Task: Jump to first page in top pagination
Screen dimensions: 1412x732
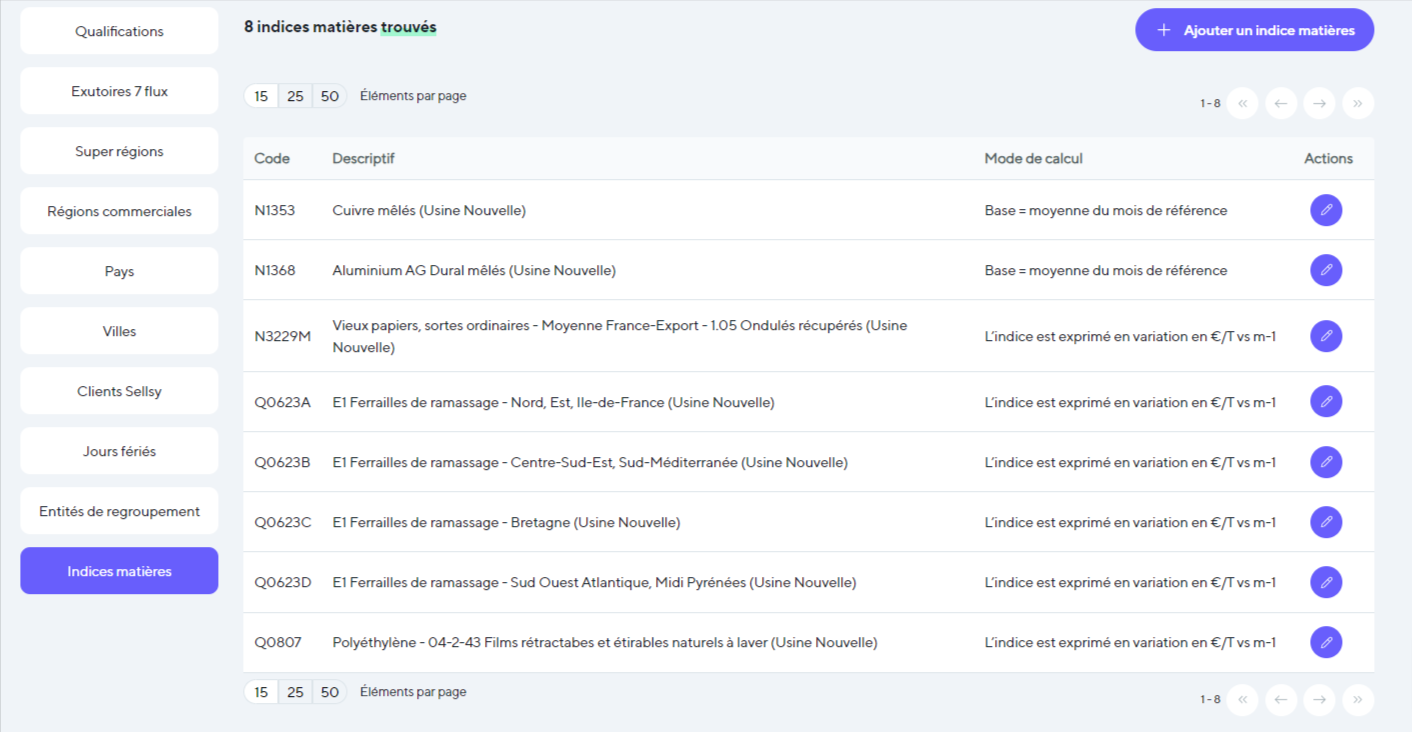Action: (x=1242, y=103)
